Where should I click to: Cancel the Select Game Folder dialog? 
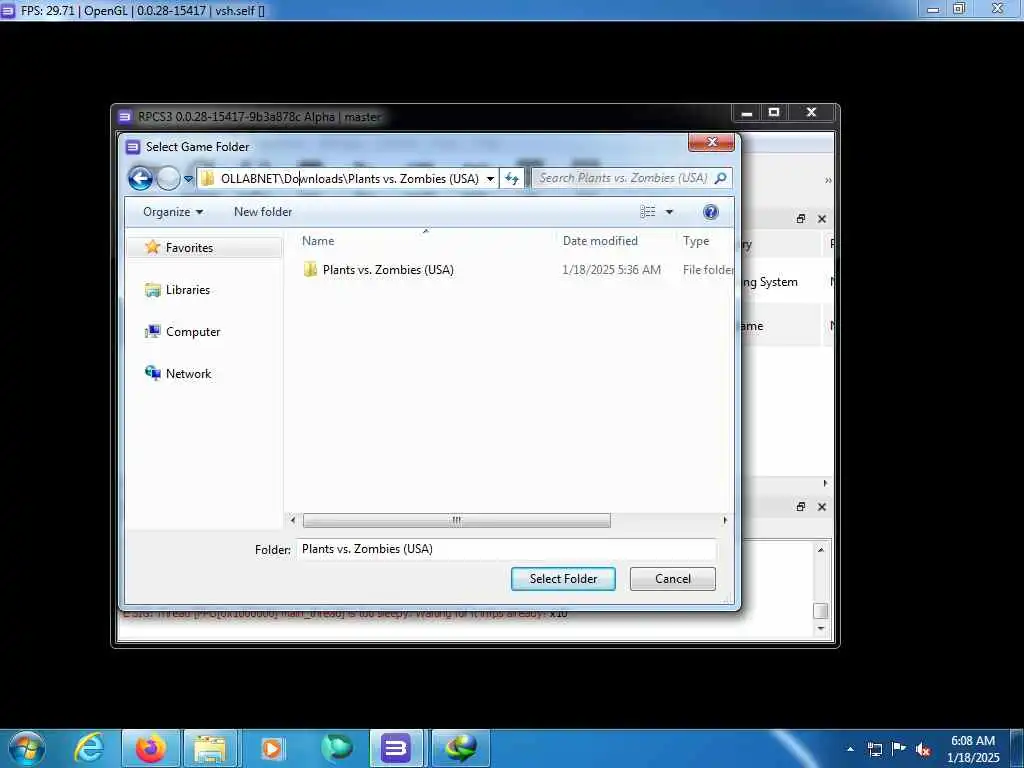click(673, 579)
